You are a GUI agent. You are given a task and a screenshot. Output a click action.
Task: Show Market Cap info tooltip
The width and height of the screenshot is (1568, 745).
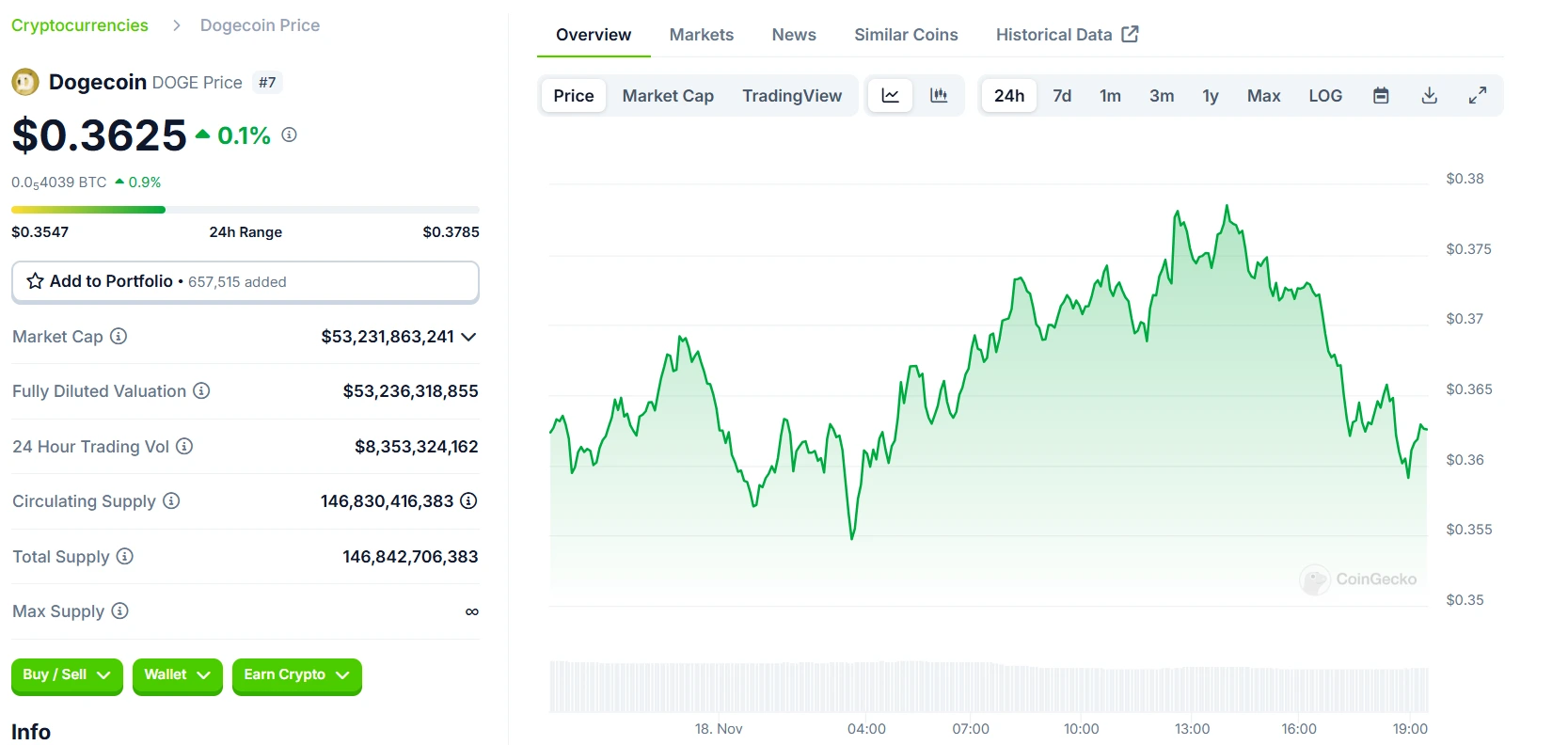point(119,336)
